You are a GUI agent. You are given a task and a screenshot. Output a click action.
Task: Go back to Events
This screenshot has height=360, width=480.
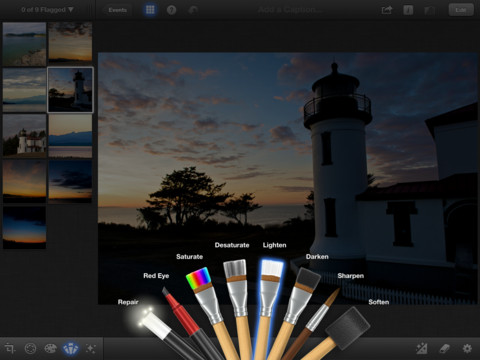pos(117,10)
